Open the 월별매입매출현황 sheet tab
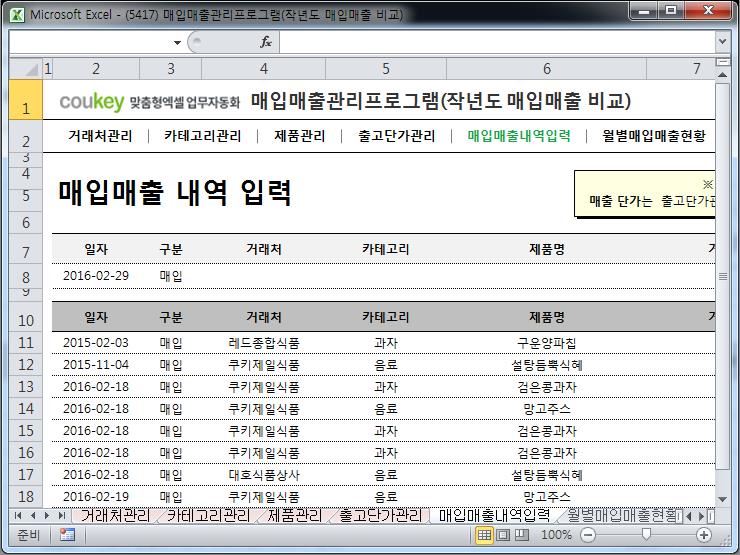 coord(623,515)
